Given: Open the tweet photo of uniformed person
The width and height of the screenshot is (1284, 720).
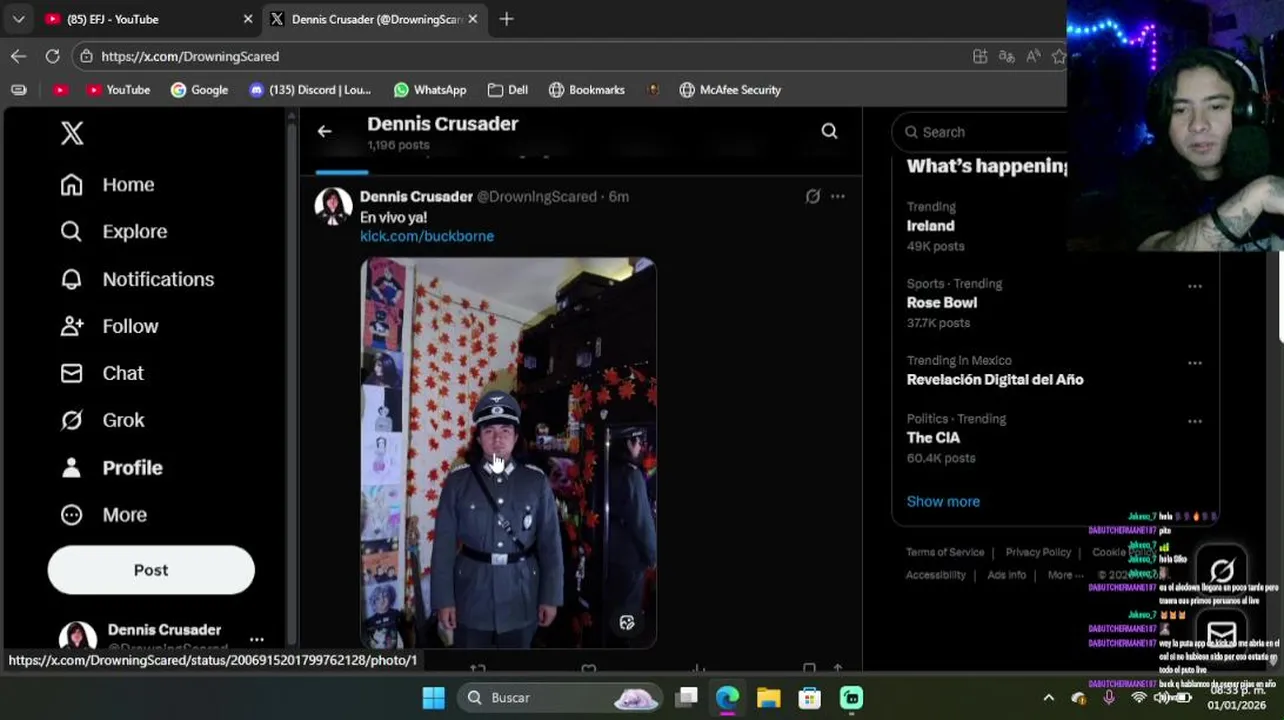Looking at the screenshot, I should 508,453.
